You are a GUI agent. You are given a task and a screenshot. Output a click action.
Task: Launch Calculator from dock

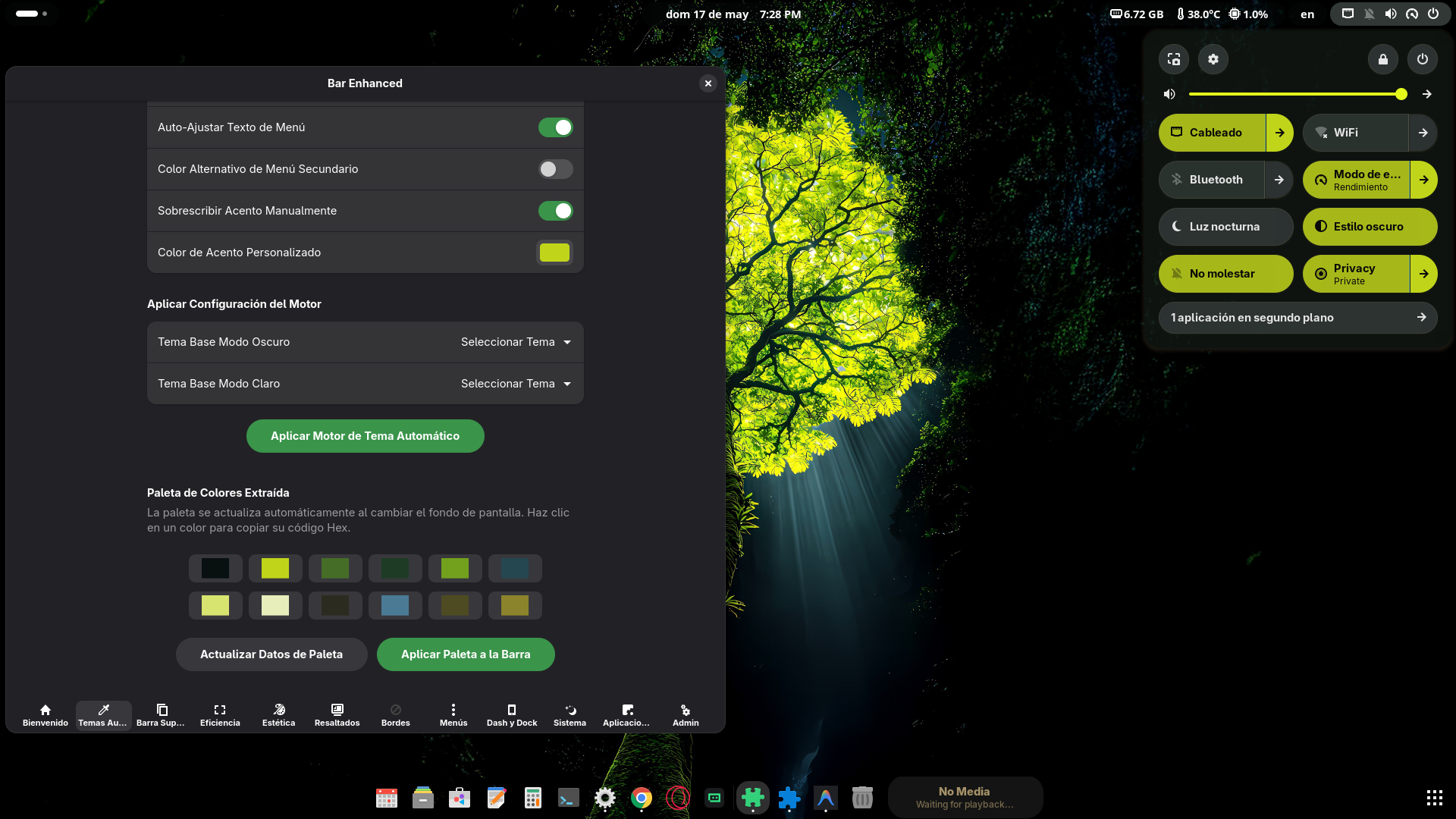coord(532,798)
